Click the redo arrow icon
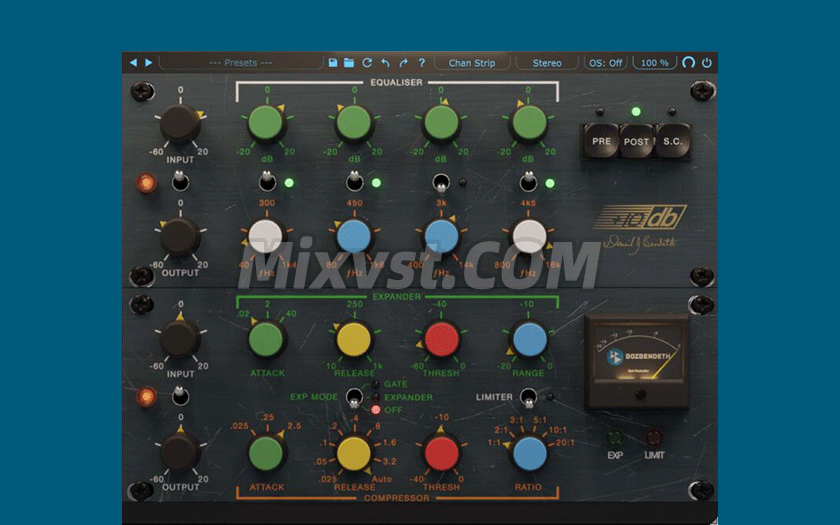This screenshot has height=525, width=840. point(403,63)
